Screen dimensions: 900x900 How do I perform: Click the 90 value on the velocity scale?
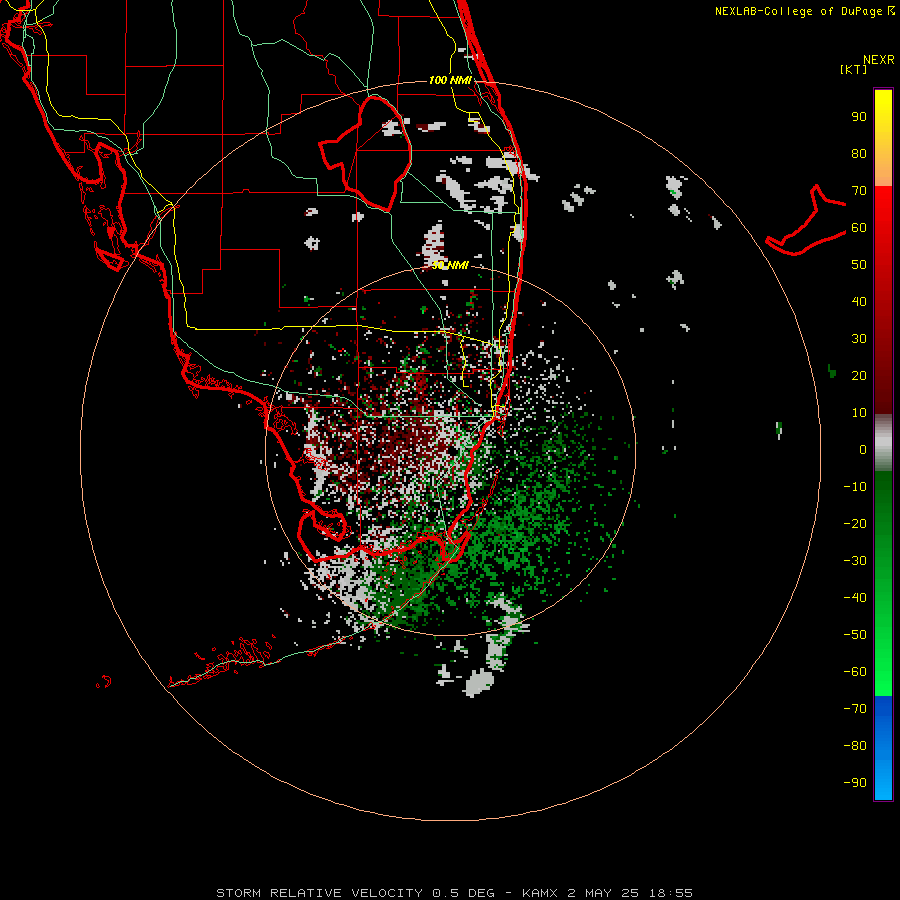[859, 117]
